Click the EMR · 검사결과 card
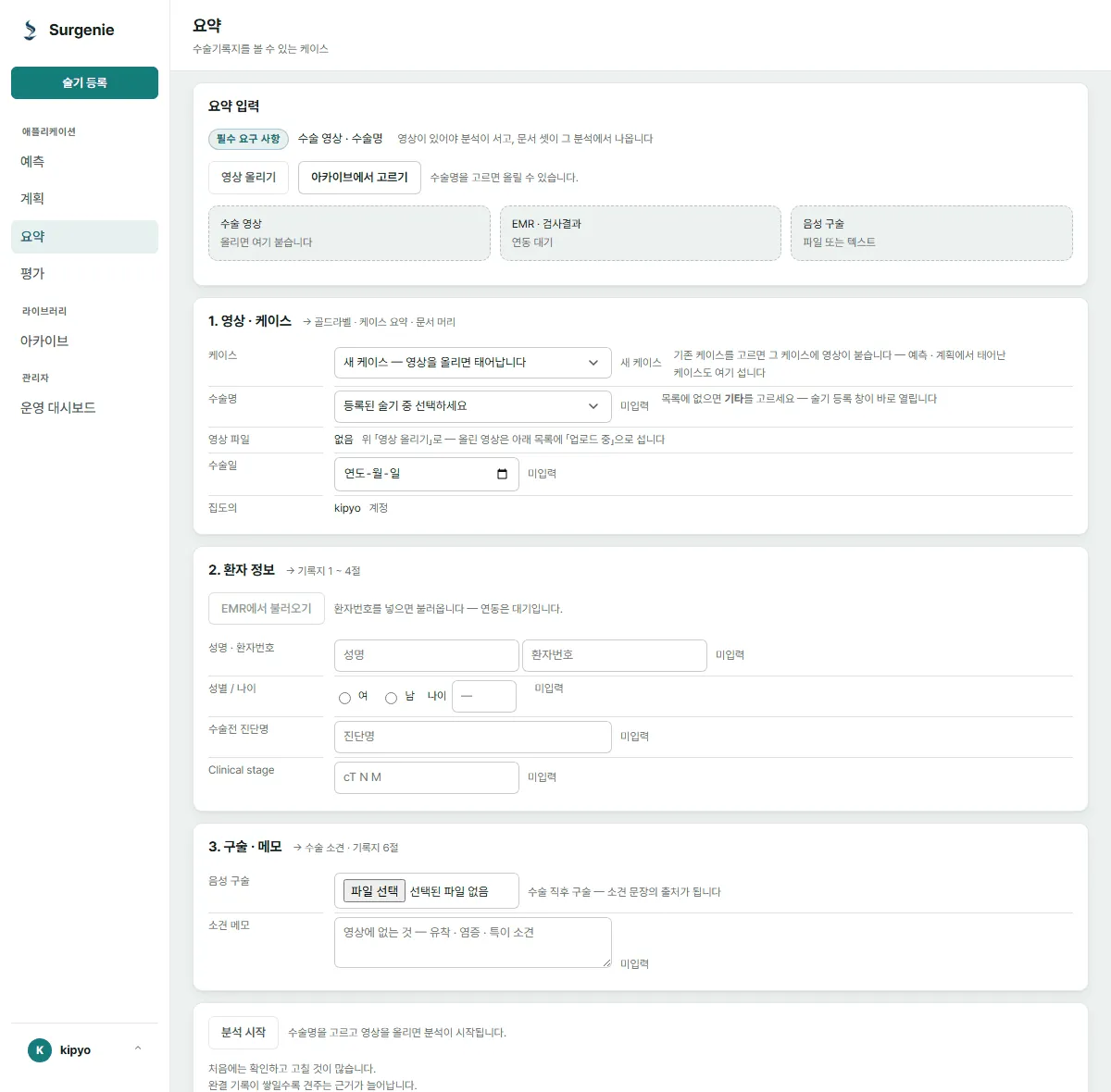 pyautogui.click(x=641, y=233)
